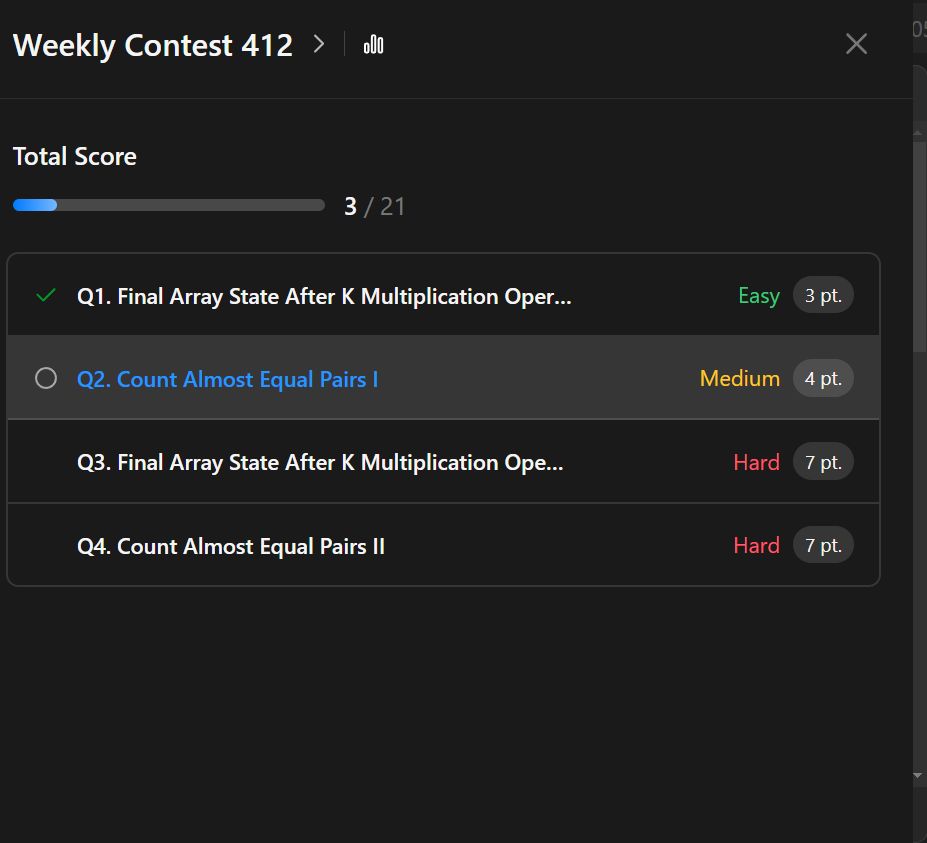This screenshot has width=927, height=843.
Task: Click the 7 pt. badge on Q4
Action: [823, 545]
